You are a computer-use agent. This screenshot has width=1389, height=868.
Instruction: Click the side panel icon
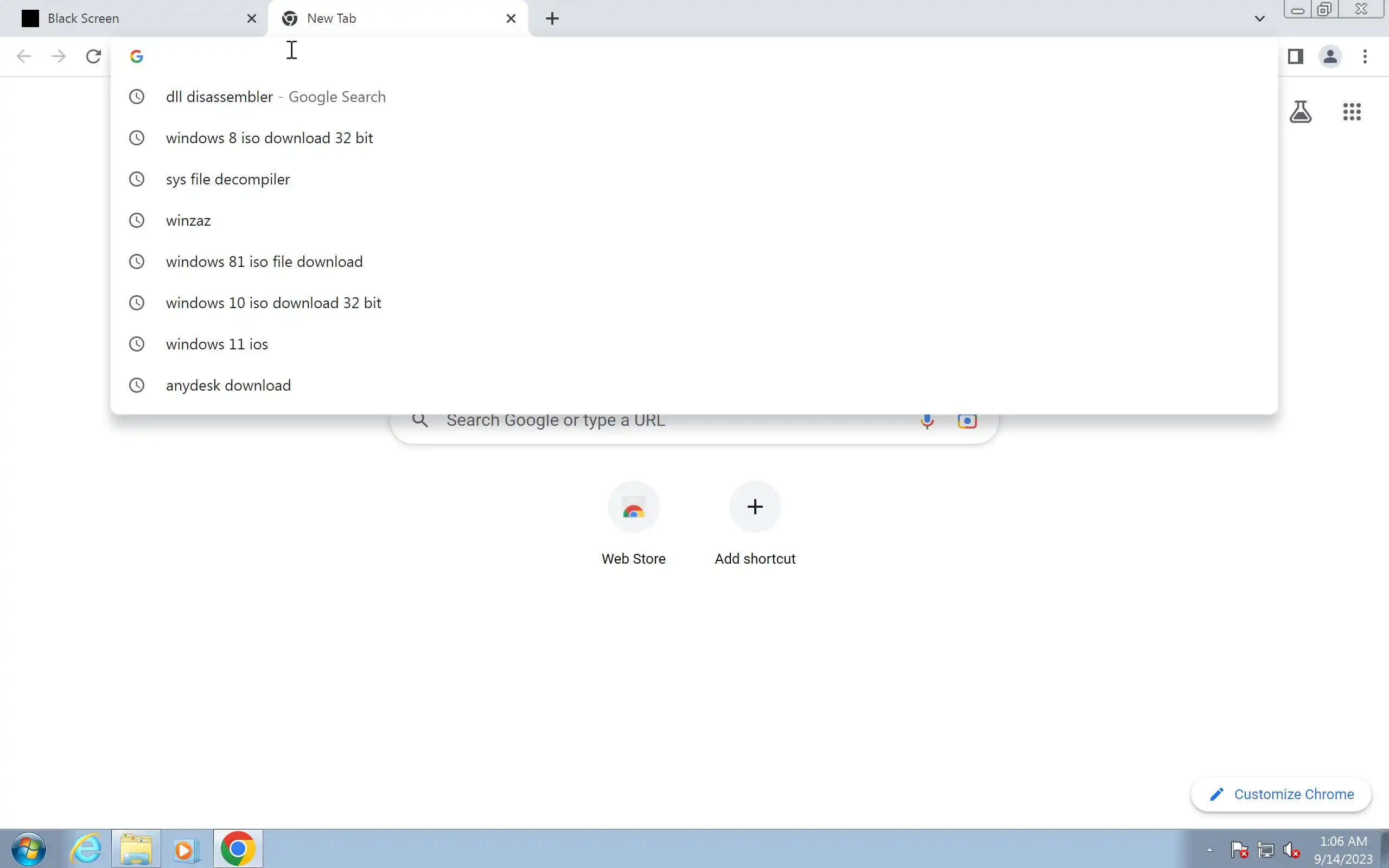[x=1296, y=56]
